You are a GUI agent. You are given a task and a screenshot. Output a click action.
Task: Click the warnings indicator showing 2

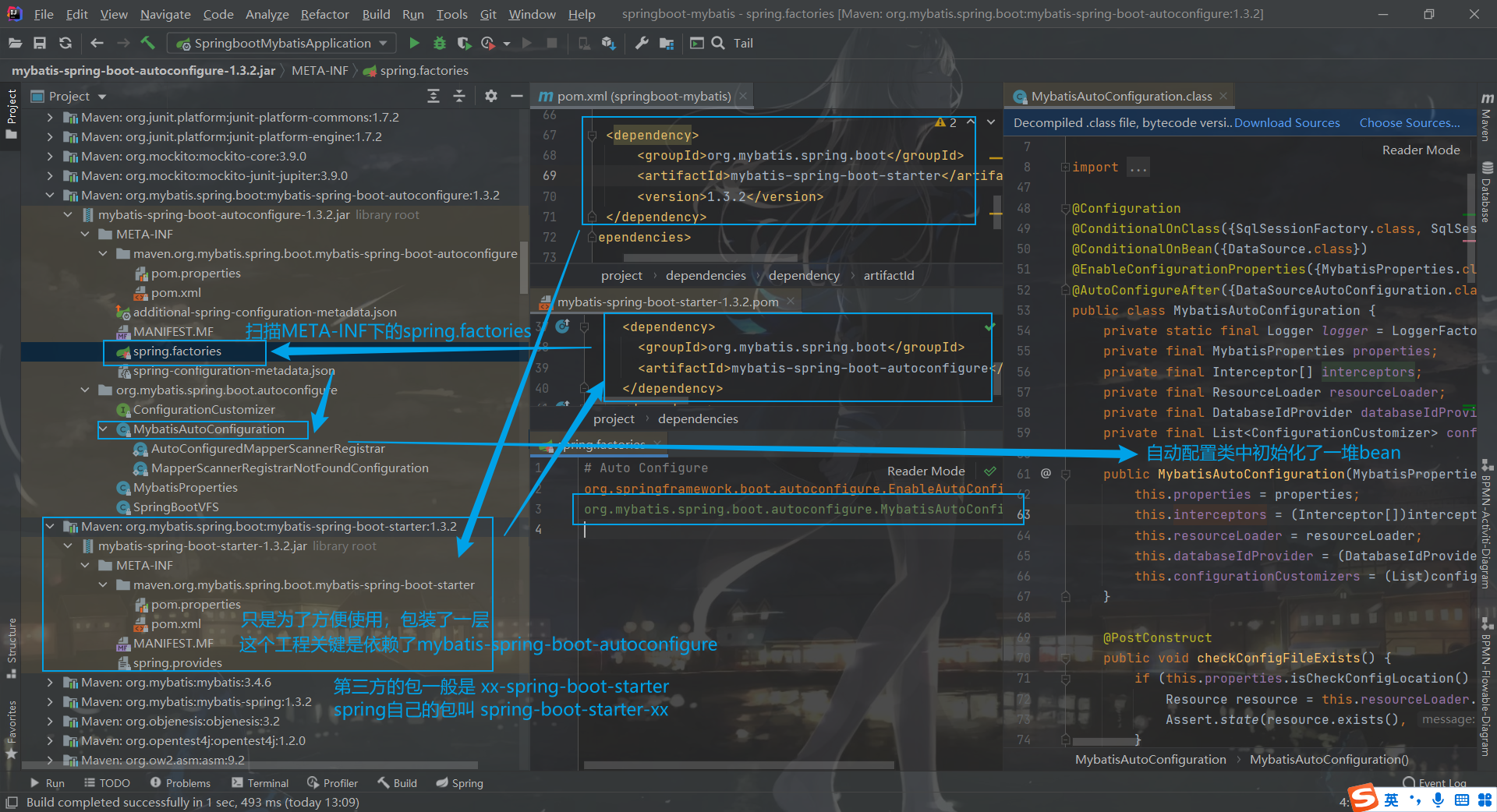pyautogui.click(x=946, y=122)
